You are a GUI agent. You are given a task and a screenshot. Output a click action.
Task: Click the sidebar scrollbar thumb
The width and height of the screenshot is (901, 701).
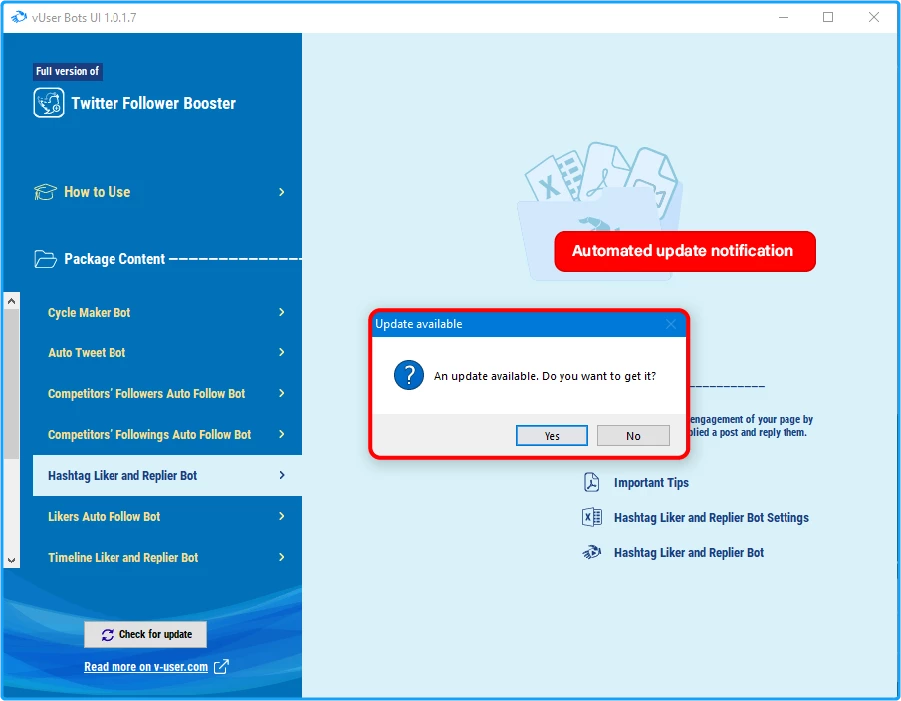pos(11,384)
